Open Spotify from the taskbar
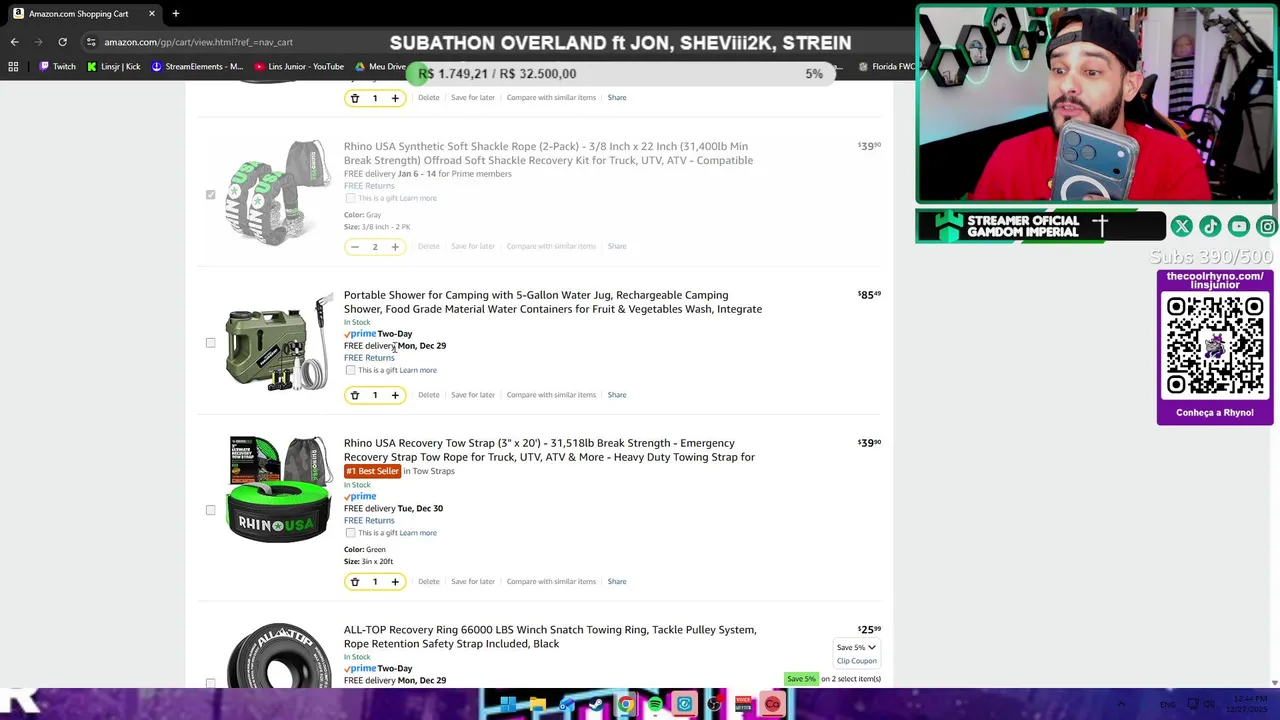 pyautogui.click(x=655, y=704)
